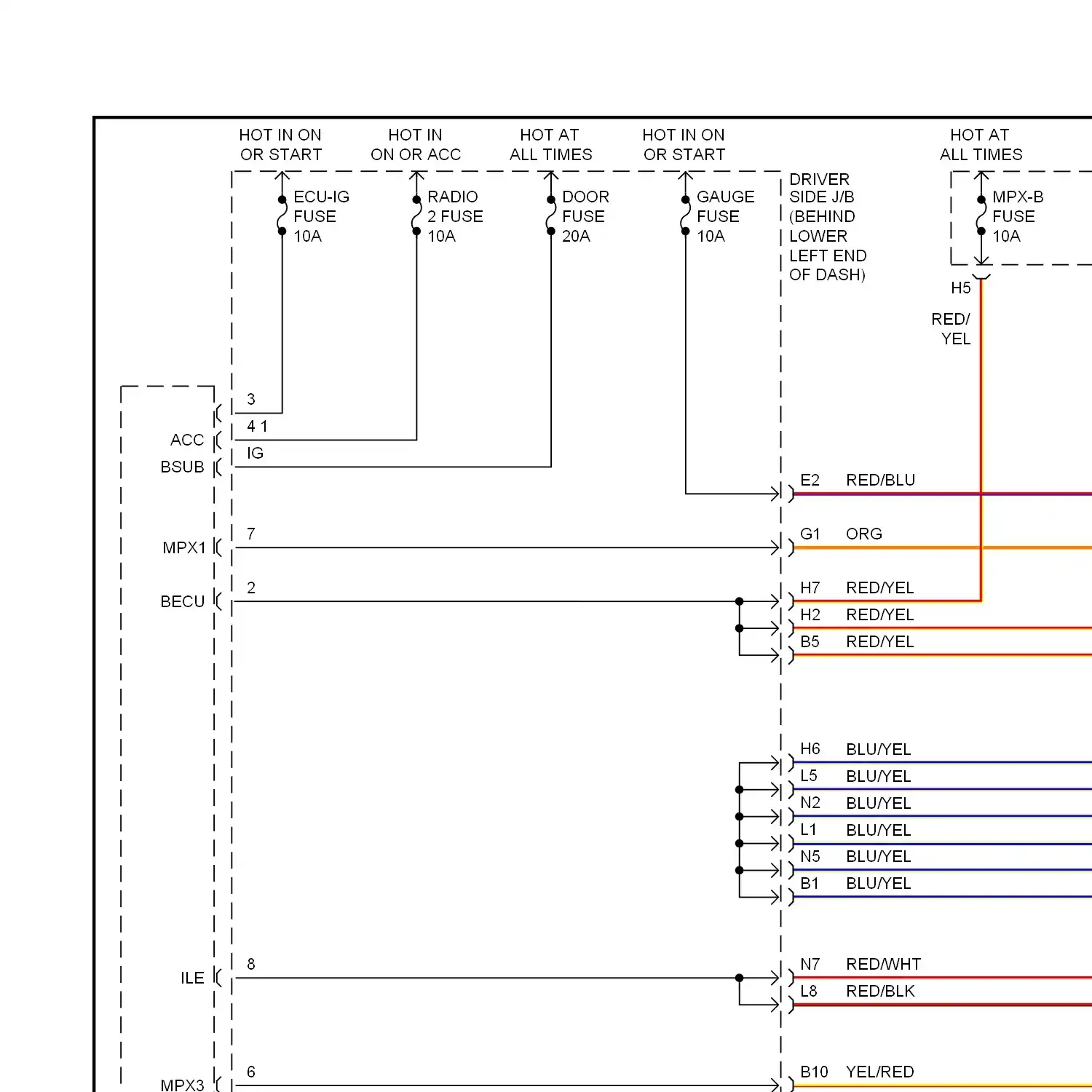The width and height of the screenshot is (1092, 1092).
Task: Click pin number 3 label
Action: 251,399
